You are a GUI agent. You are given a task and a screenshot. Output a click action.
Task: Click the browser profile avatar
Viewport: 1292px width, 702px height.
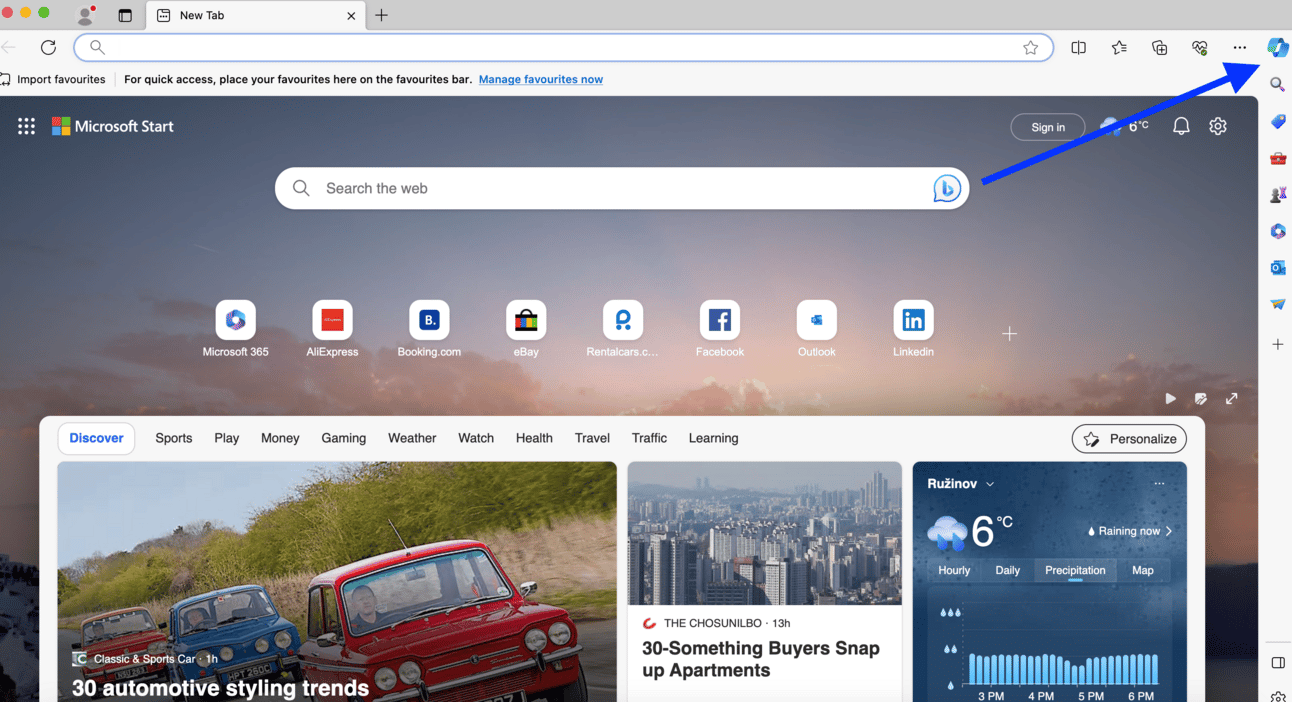[x=86, y=16]
